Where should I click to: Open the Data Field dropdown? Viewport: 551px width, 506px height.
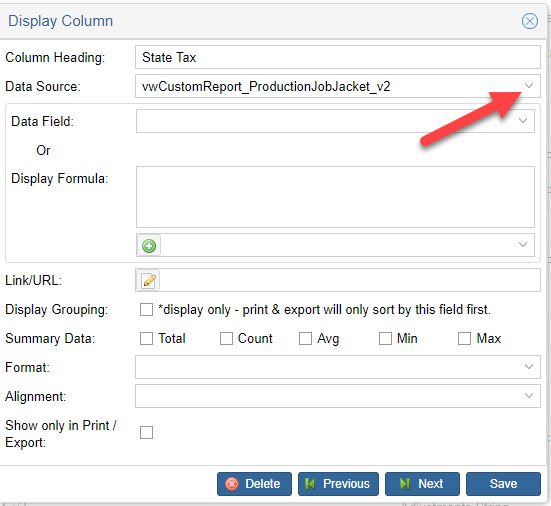click(x=523, y=121)
